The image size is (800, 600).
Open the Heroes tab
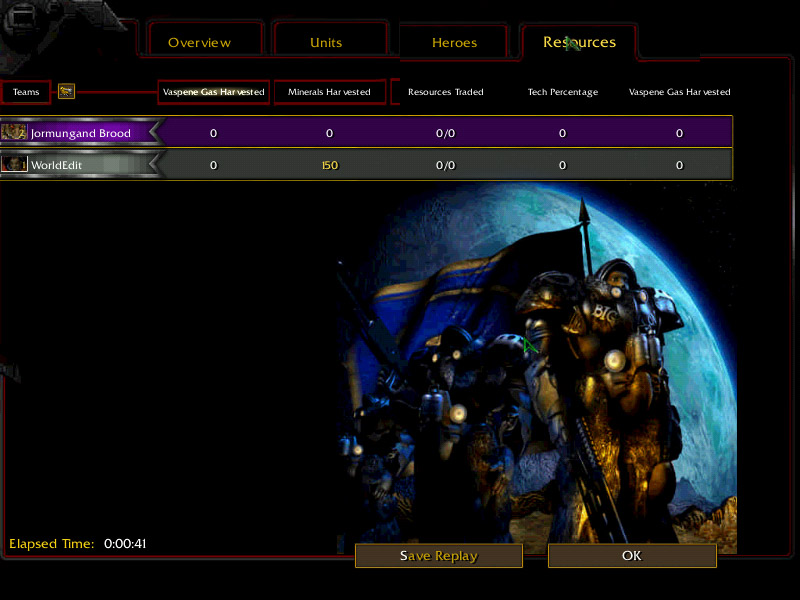(x=454, y=42)
